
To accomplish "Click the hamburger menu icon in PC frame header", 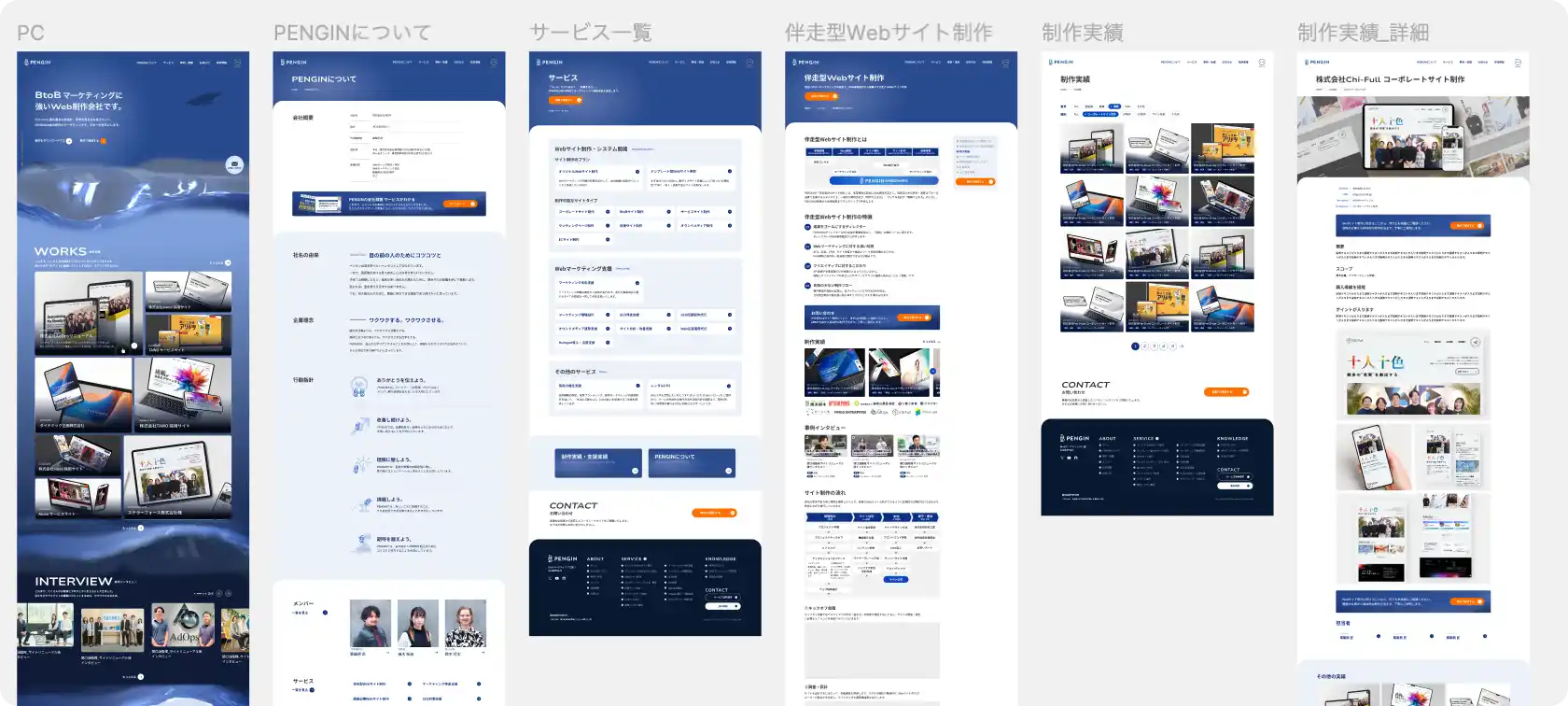I will (x=237, y=63).
